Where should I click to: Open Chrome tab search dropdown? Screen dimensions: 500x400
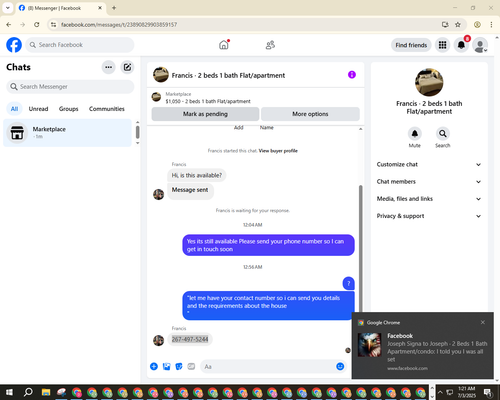coord(8,8)
